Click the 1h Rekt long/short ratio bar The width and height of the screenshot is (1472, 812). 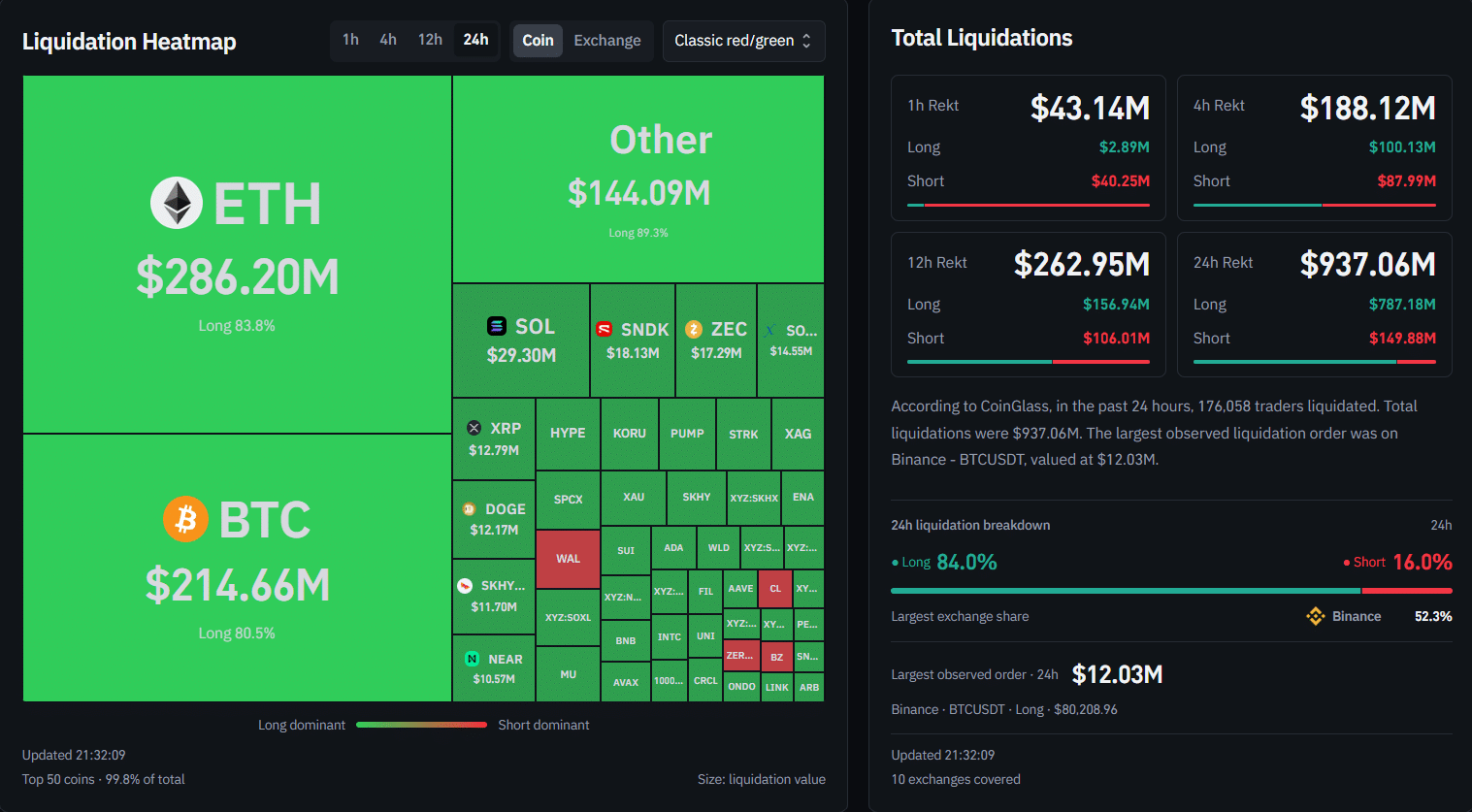pos(1029,205)
